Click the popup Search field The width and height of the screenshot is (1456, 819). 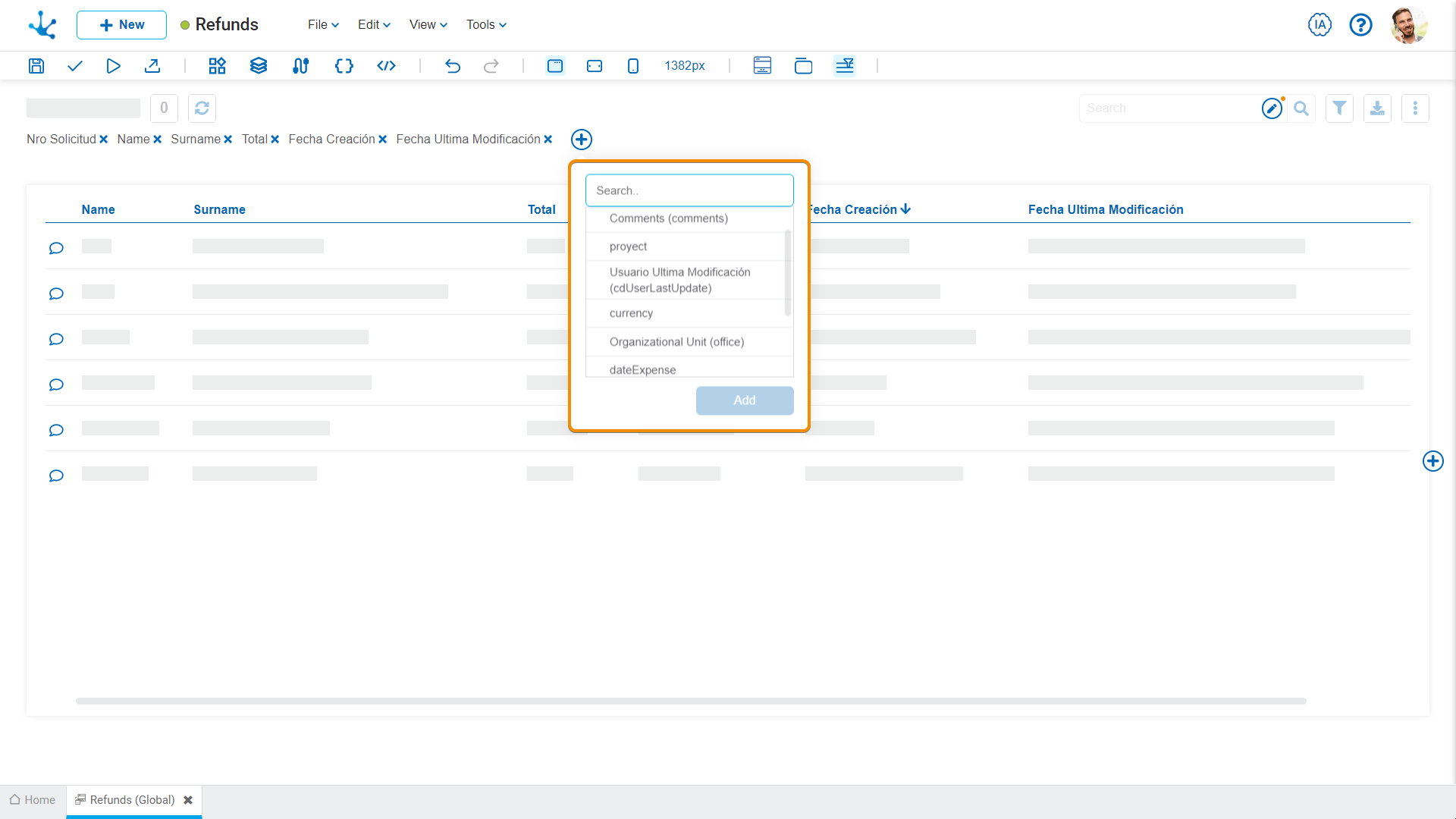coord(689,190)
